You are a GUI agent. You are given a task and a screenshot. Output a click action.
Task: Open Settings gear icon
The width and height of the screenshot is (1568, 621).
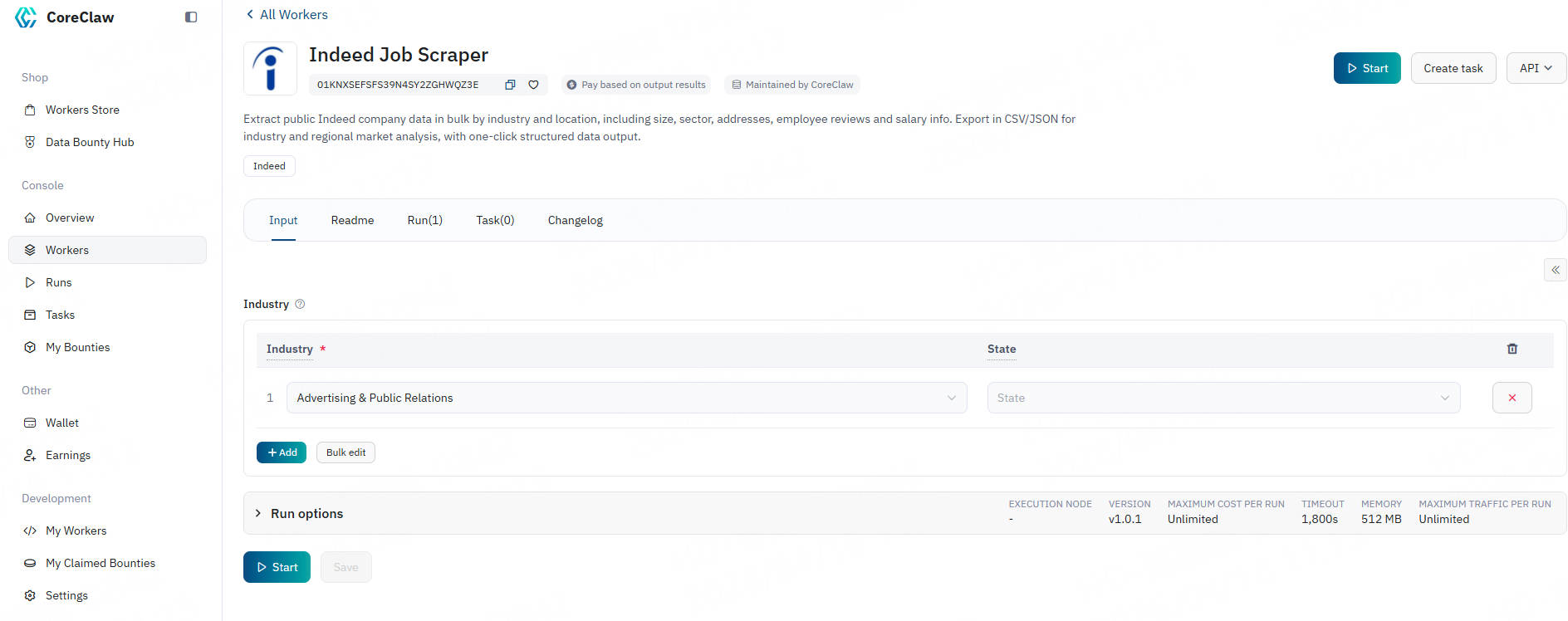tap(30, 595)
